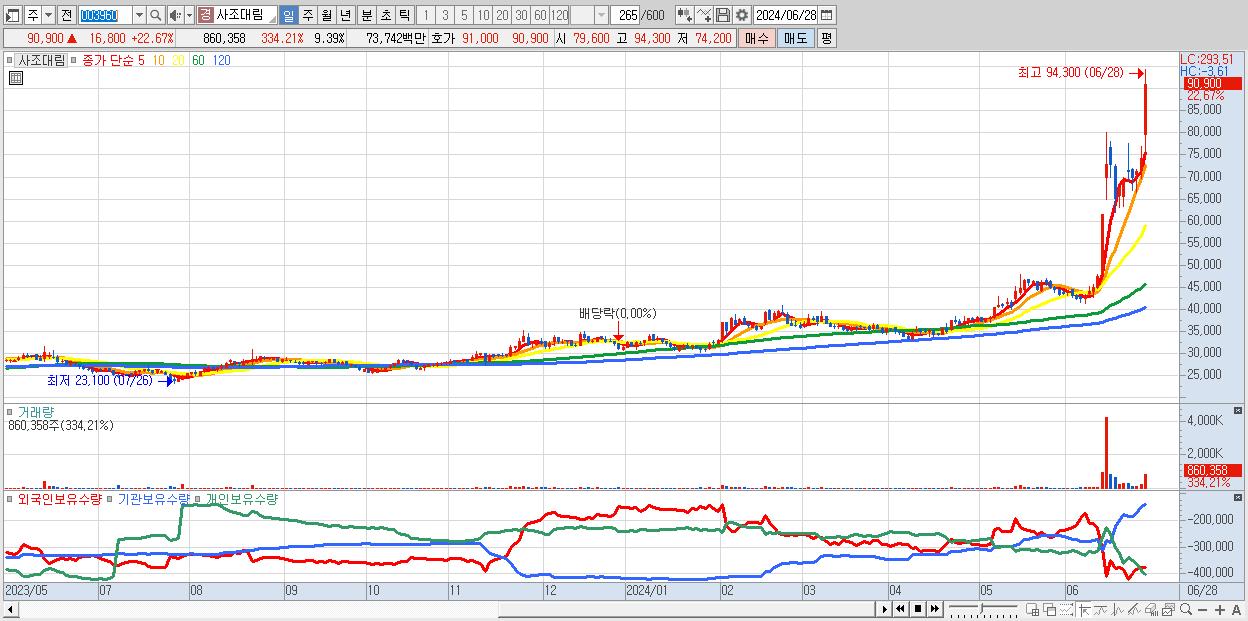Click the 30 interval button
Screen dimensions: 1248x621
pos(521,15)
